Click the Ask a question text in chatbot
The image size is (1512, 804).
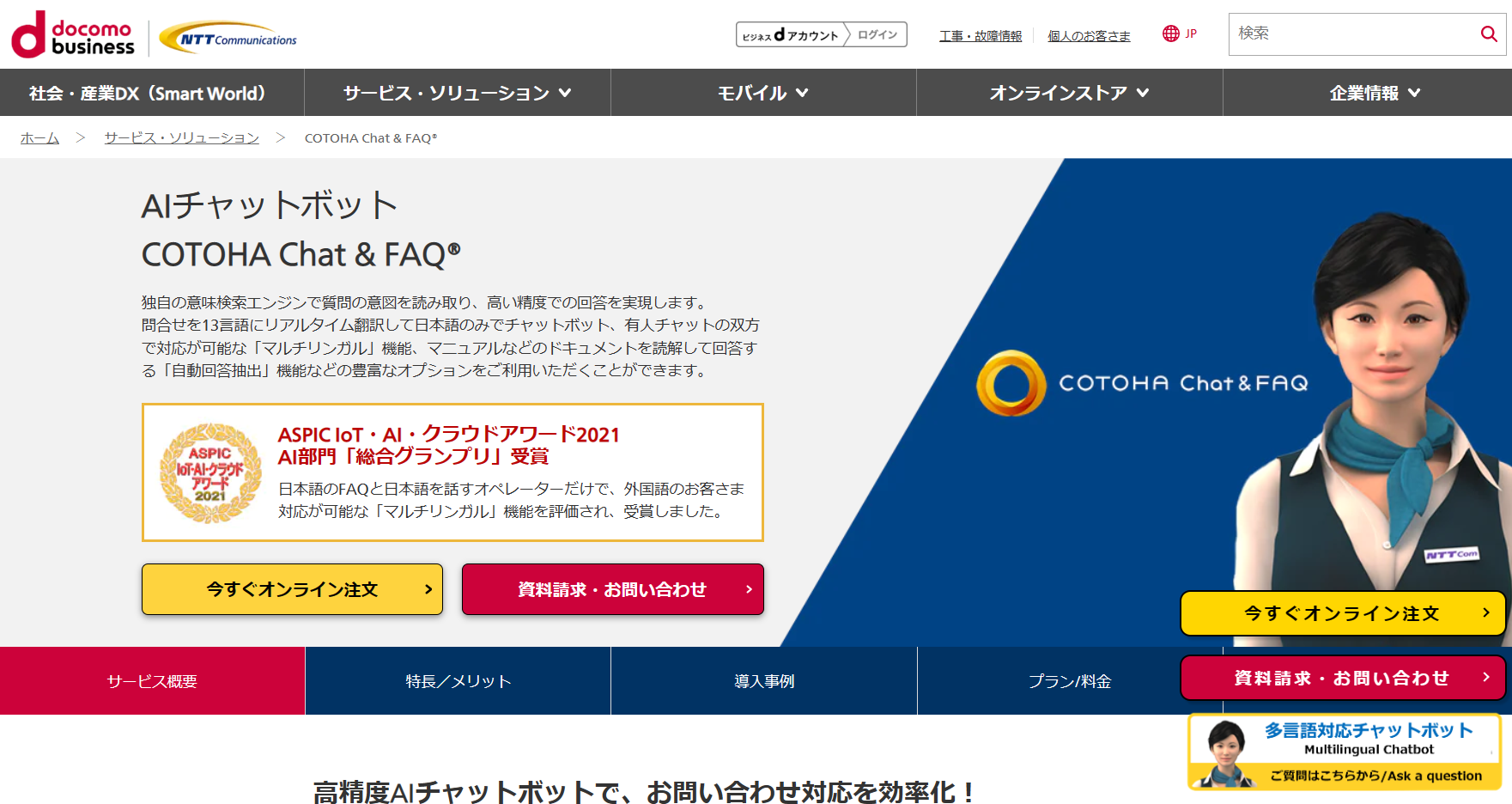pos(1433,776)
